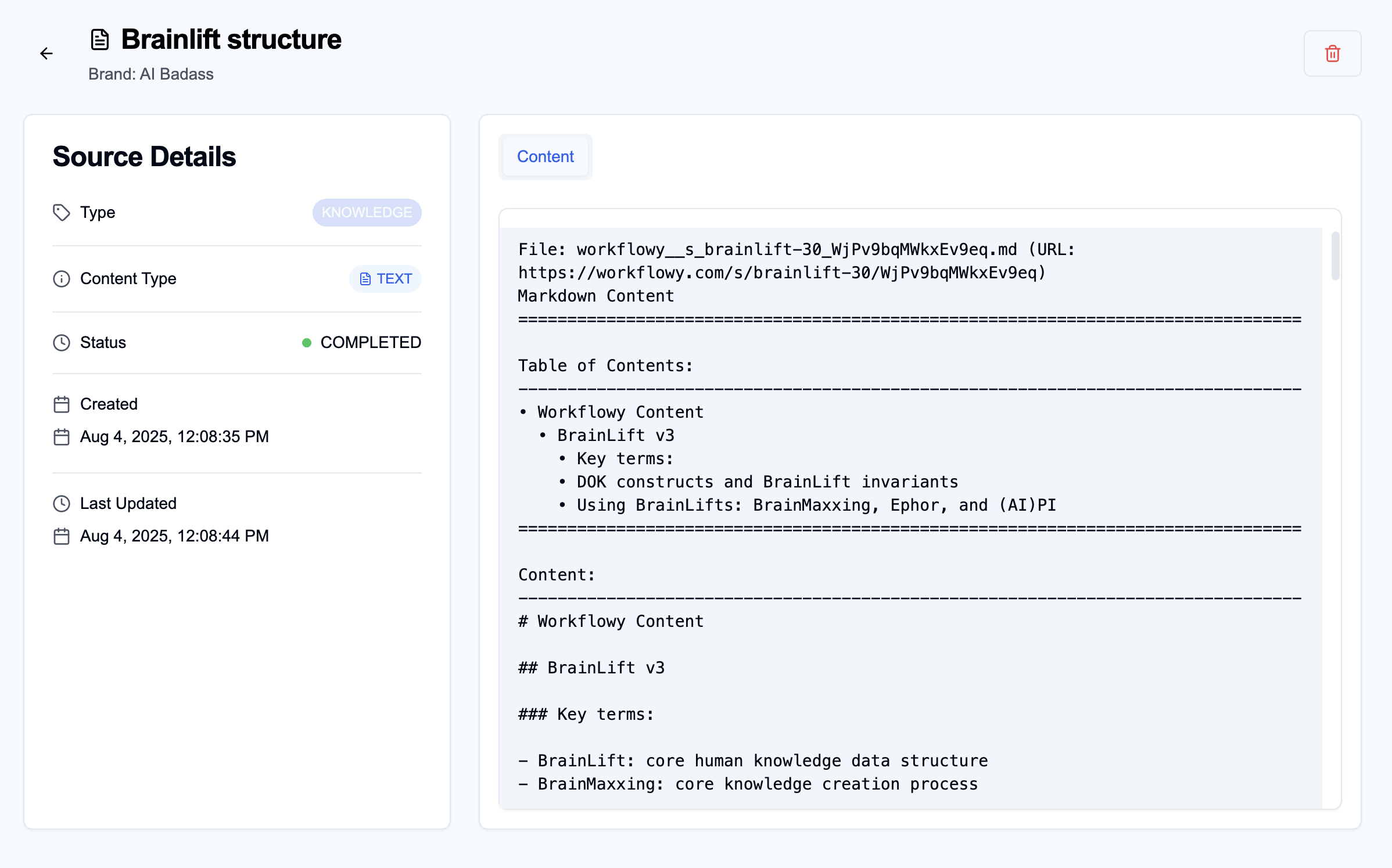
Task: Click the clock icon next to Status
Action: point(62,343)
